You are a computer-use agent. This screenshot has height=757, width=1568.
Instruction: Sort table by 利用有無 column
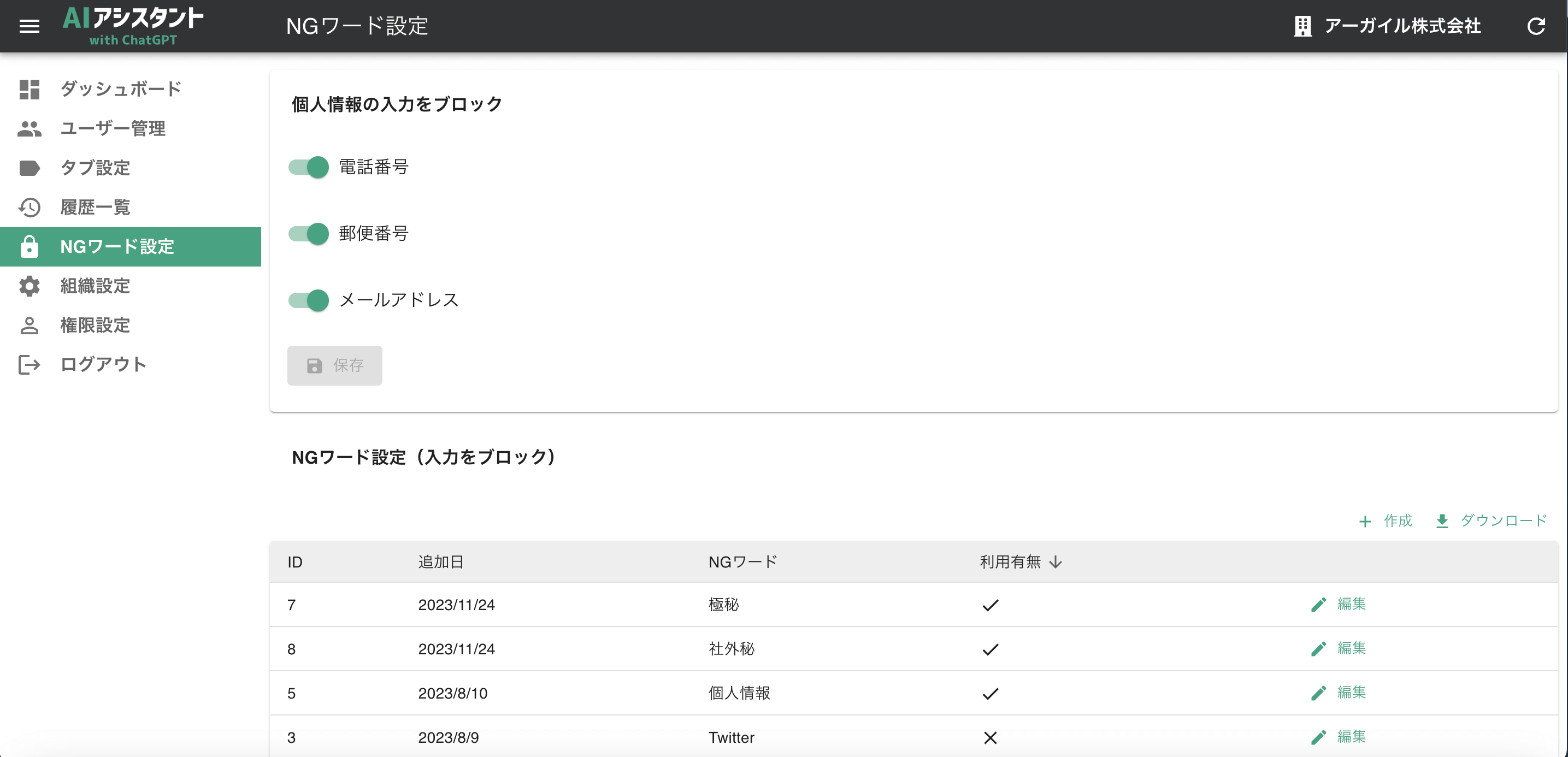coord(1018,561)
